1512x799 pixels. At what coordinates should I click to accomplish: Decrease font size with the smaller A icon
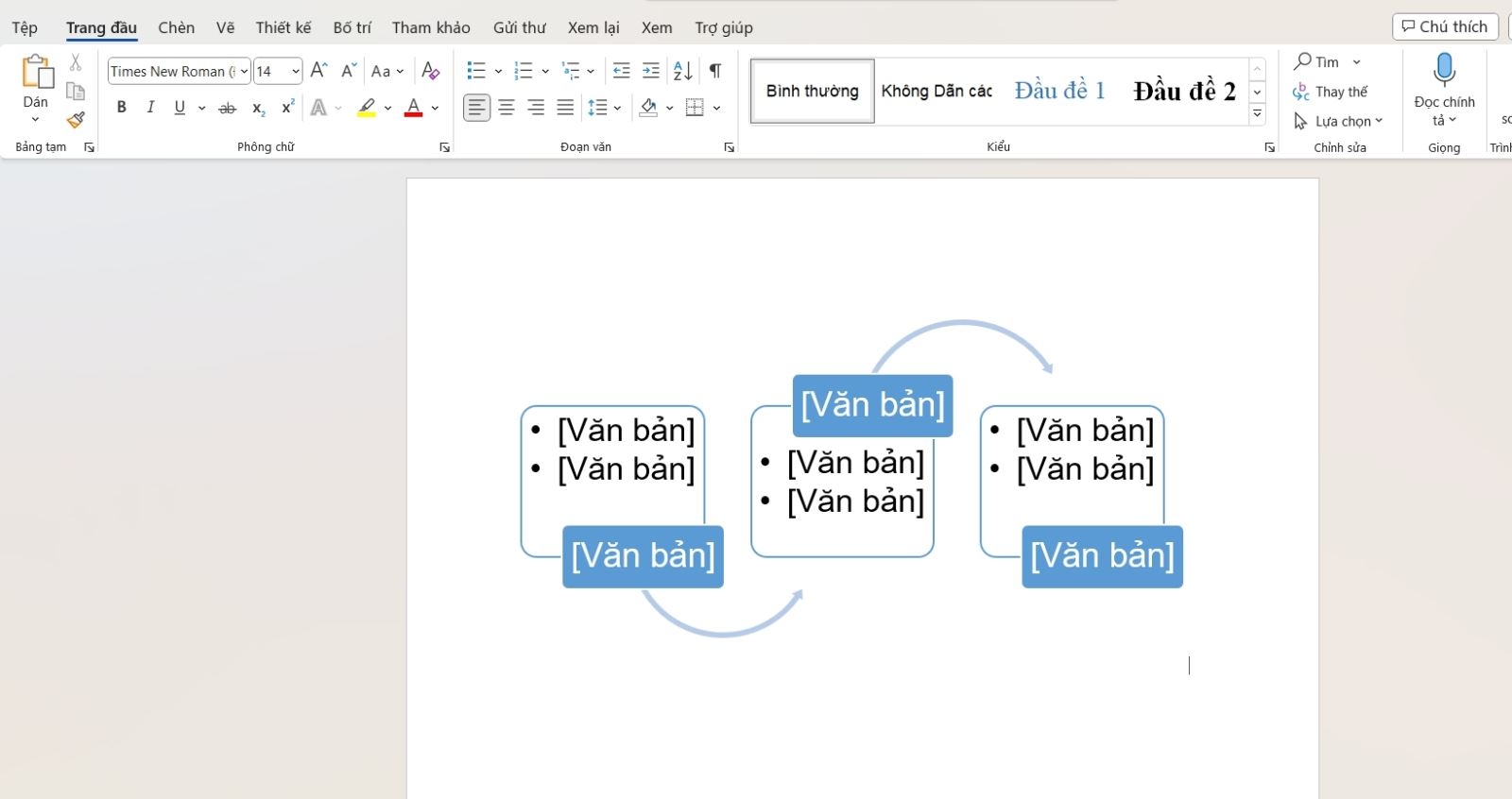349,71
